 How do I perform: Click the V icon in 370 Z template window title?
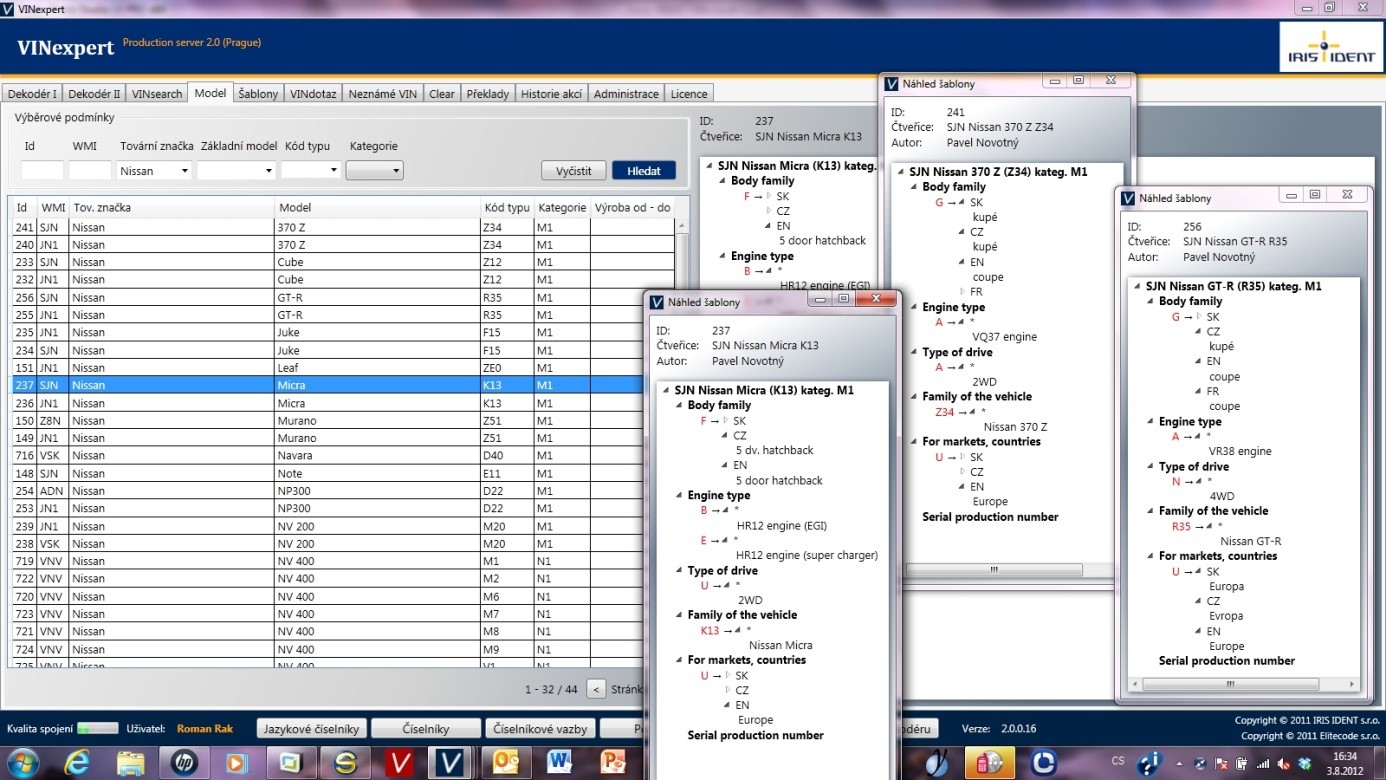pyautogui.click(x=892, y=84)
